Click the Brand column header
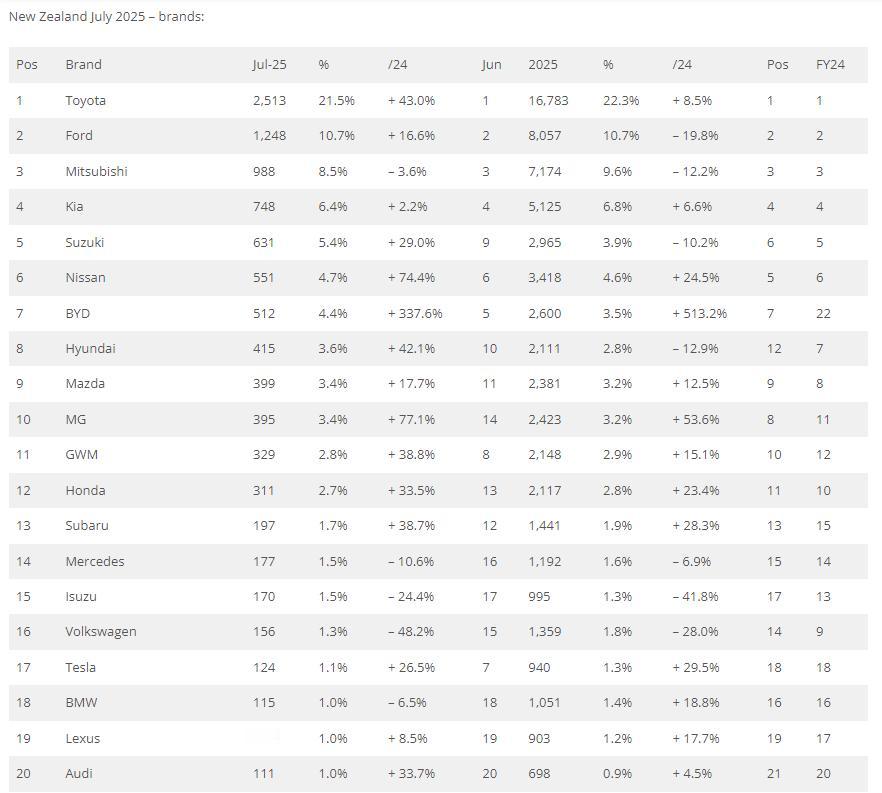The width and height of the screenshot is (882, 793). [x=83, y=65]
